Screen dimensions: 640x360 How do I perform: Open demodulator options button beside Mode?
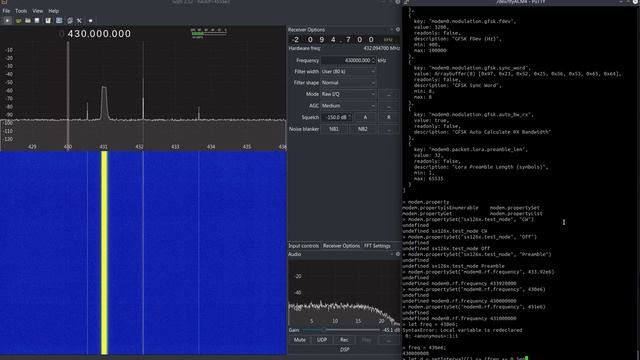click(389, 94)
